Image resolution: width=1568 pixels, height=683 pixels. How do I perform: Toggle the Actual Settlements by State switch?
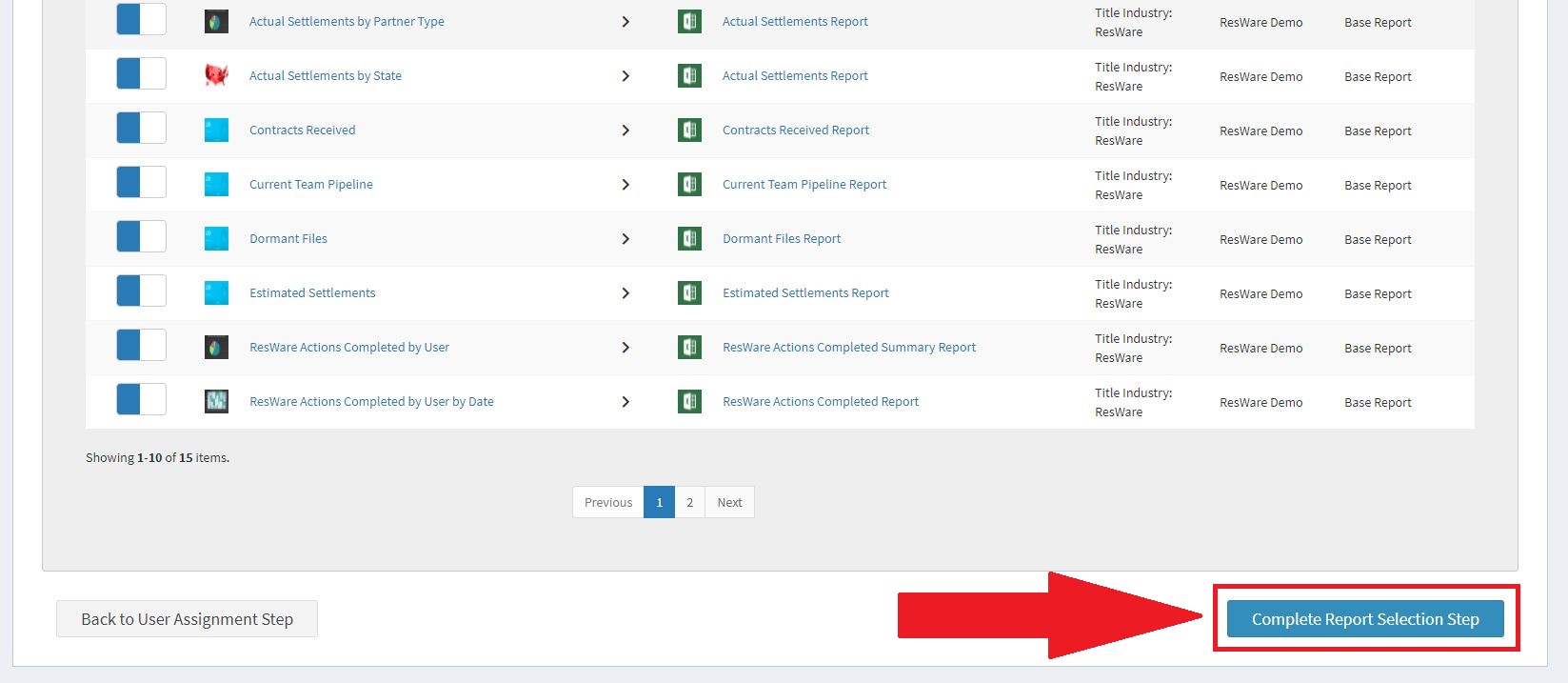point(141,73)
